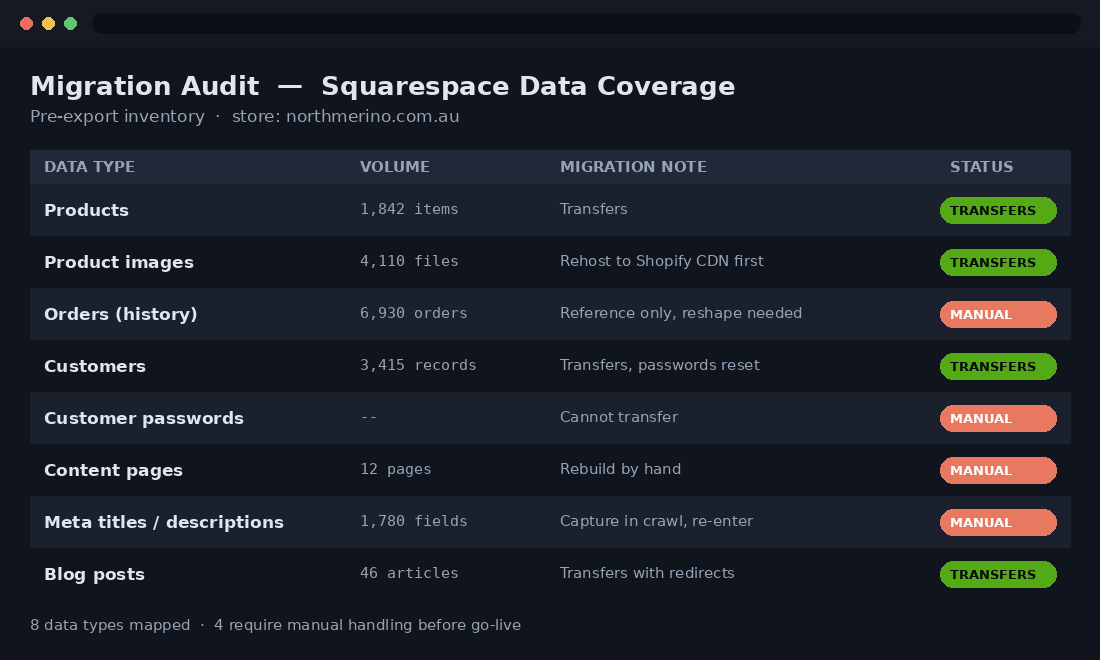Click 'Rehost to Shopify CDN first' note
1100x660 pixels.
click(x=662, y=261)
